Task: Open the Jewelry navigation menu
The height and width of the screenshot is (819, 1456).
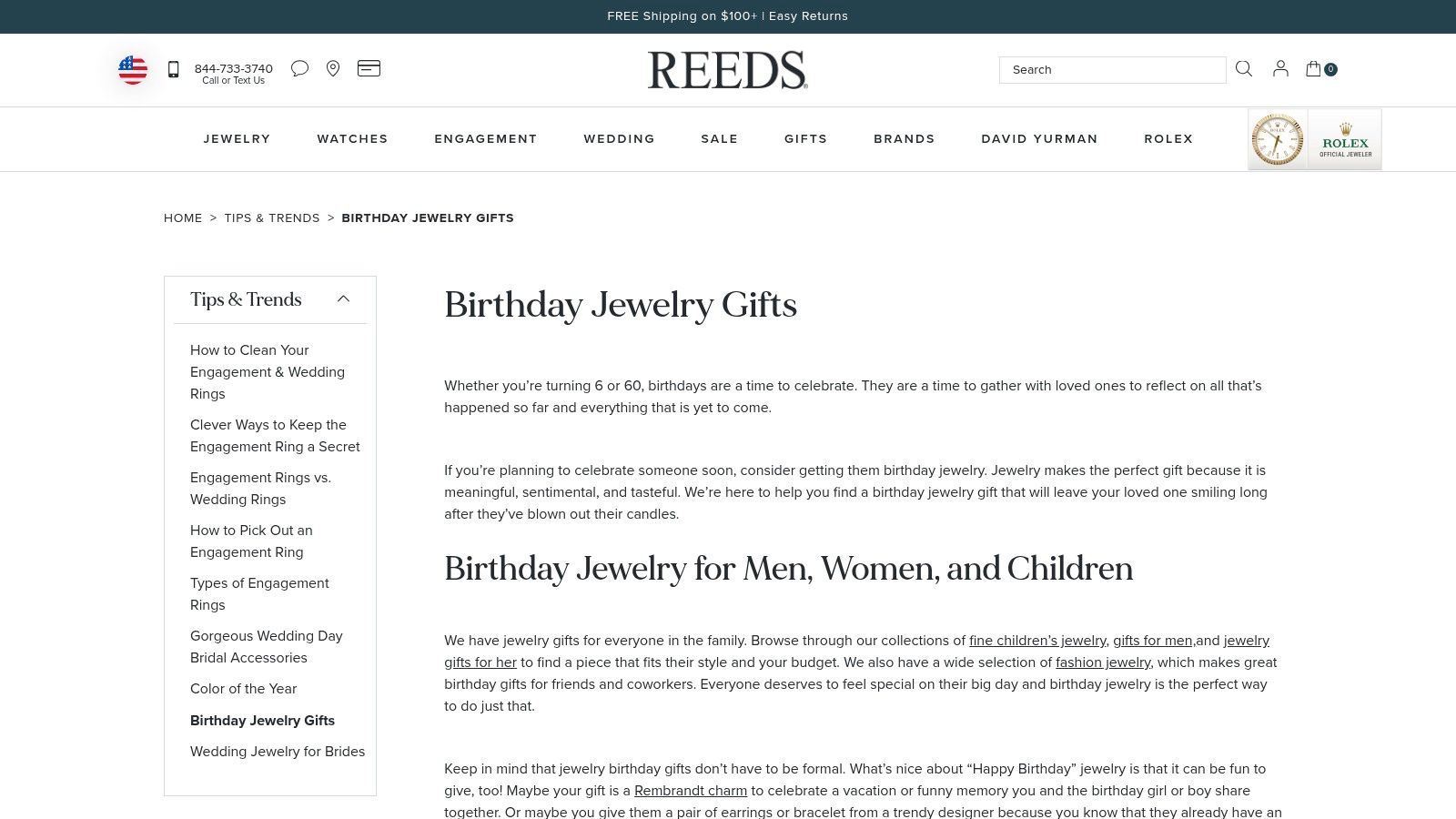Action: 237,139
